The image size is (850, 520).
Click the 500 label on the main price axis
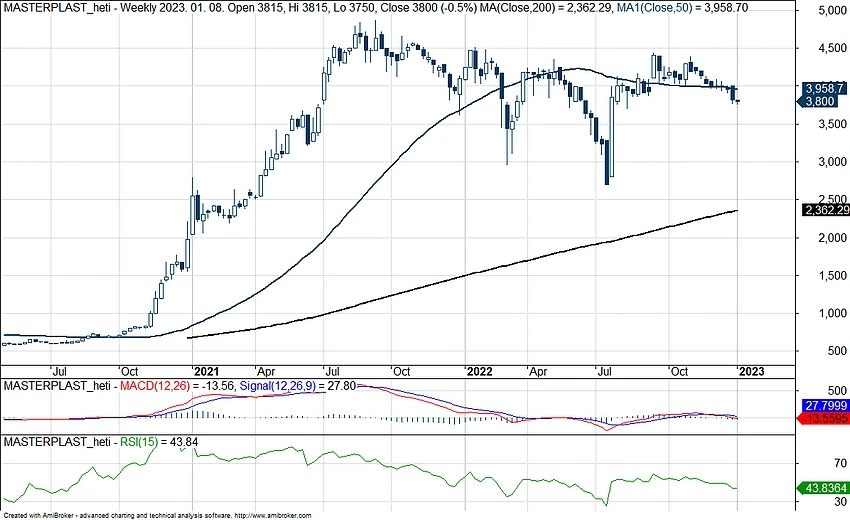click(x=837, y=351)
